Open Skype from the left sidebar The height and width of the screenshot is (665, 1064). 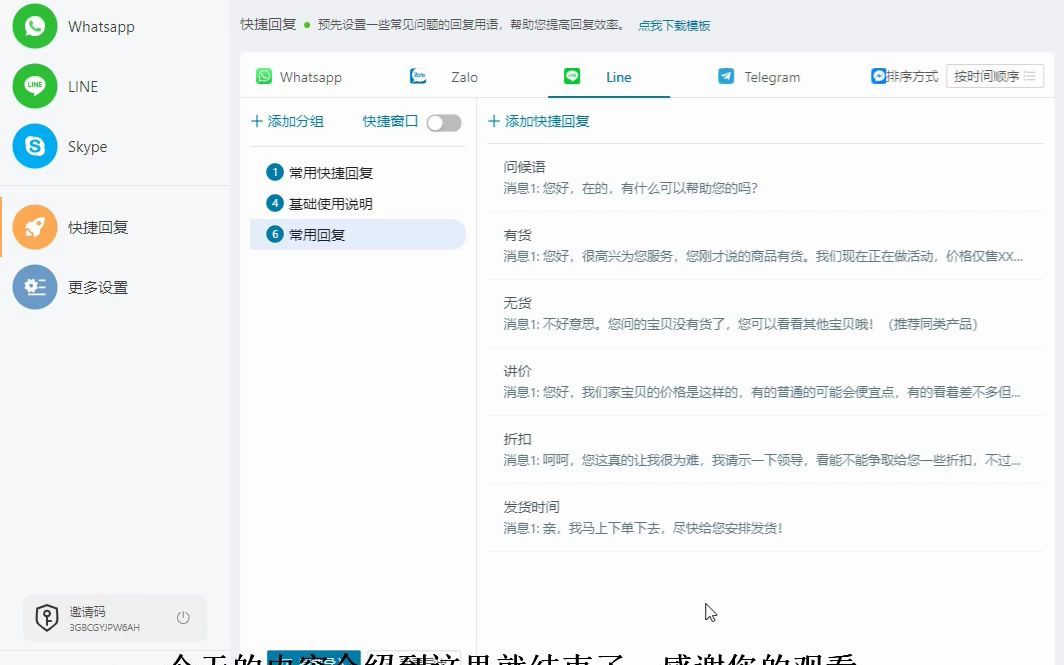point(35,146)
